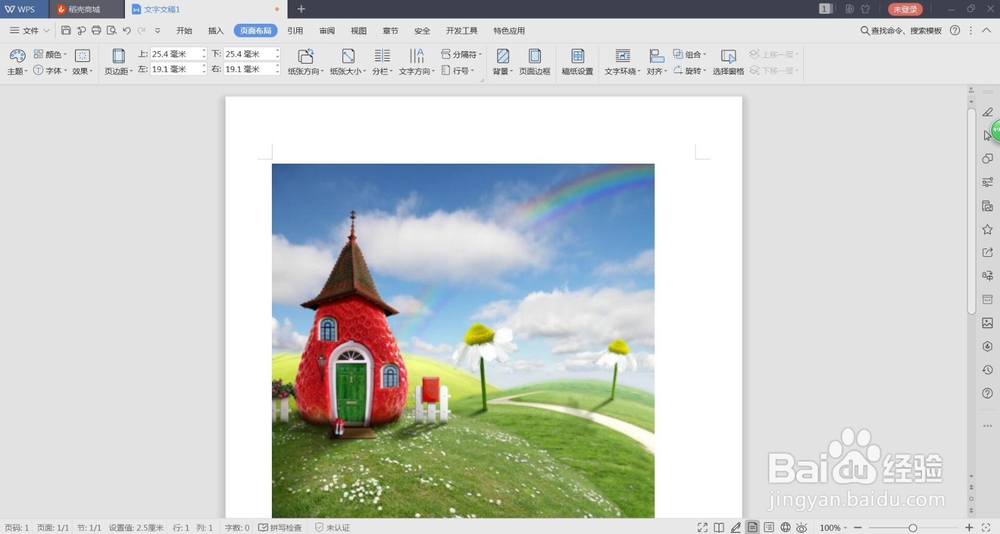This screenshot has height=534, width=1000.
Task: Expand the quick access toolbar customize arrow
Action: (x=158, y=31)
